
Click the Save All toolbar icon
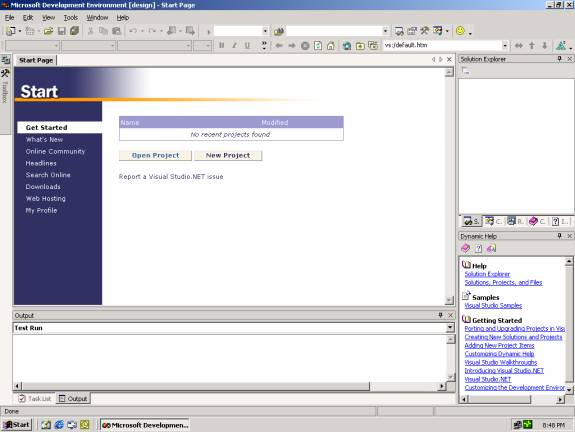[74, 31]
